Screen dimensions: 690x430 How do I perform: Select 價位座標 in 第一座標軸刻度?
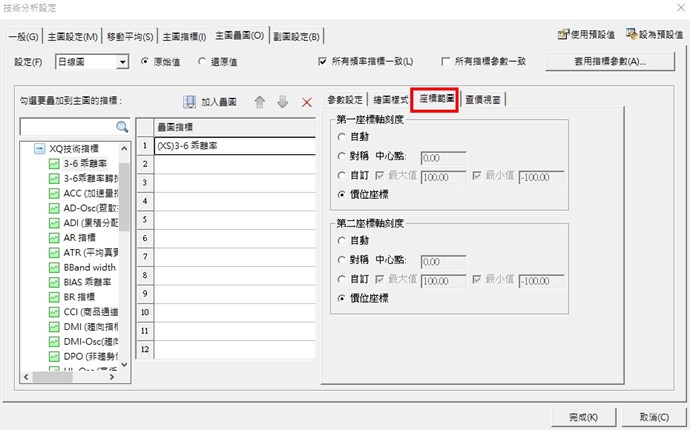click(341, 195)
